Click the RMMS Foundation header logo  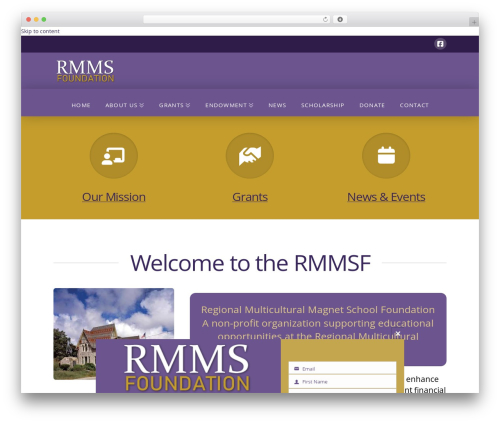[85, 71]
